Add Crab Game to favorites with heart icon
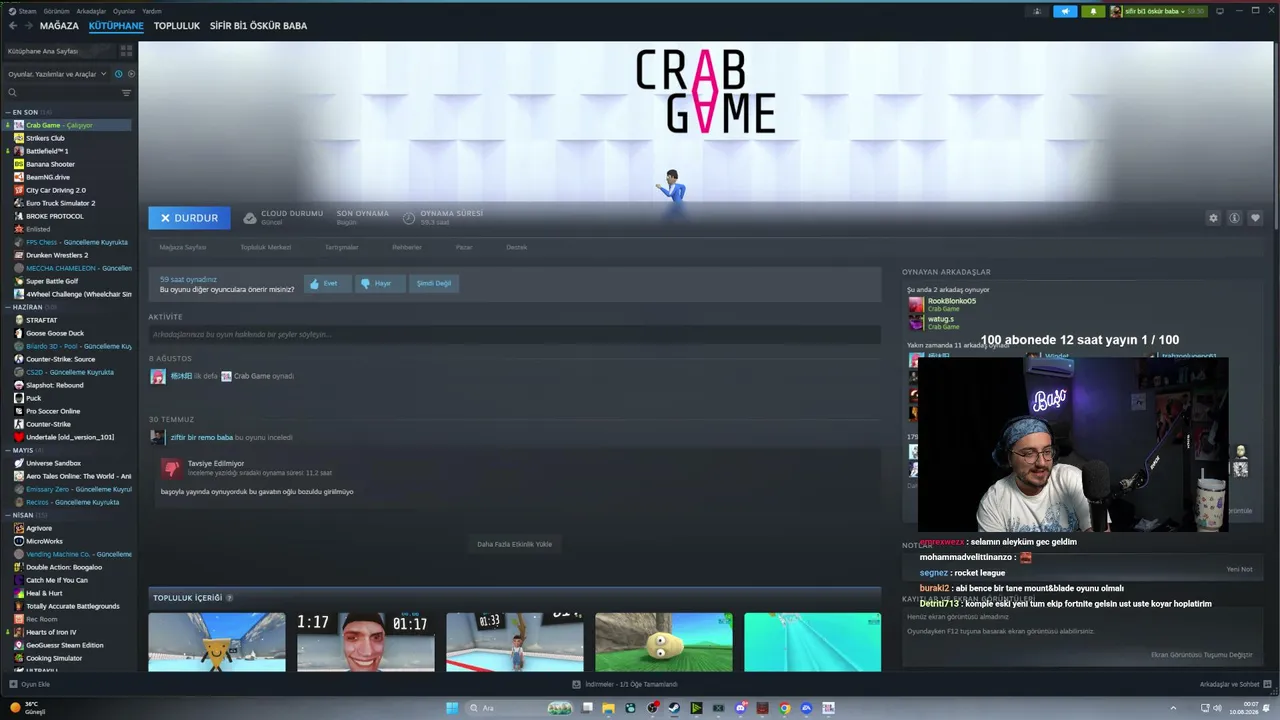 point(1255,218)
